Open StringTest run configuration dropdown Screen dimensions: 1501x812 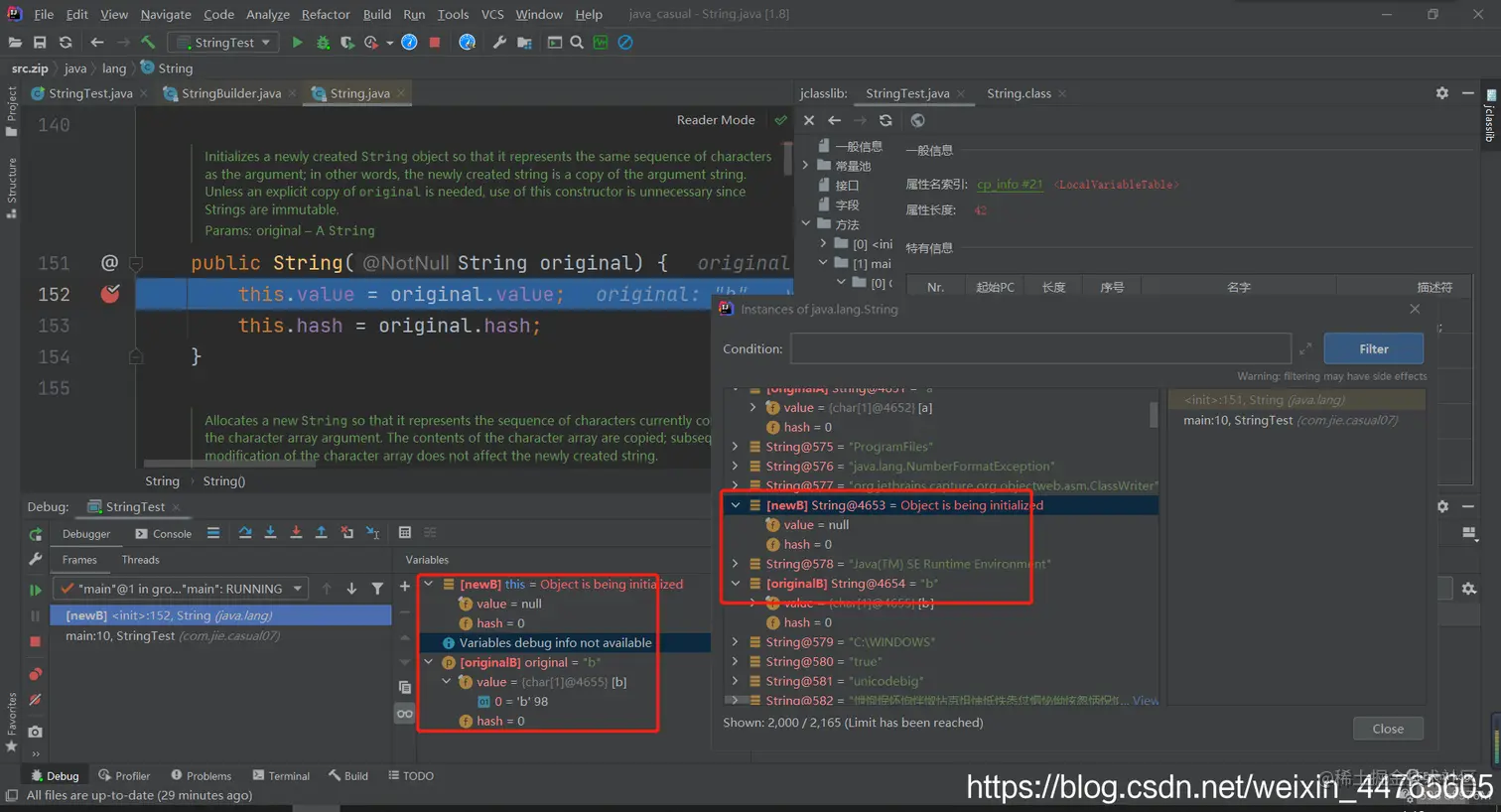coord(222,43)
